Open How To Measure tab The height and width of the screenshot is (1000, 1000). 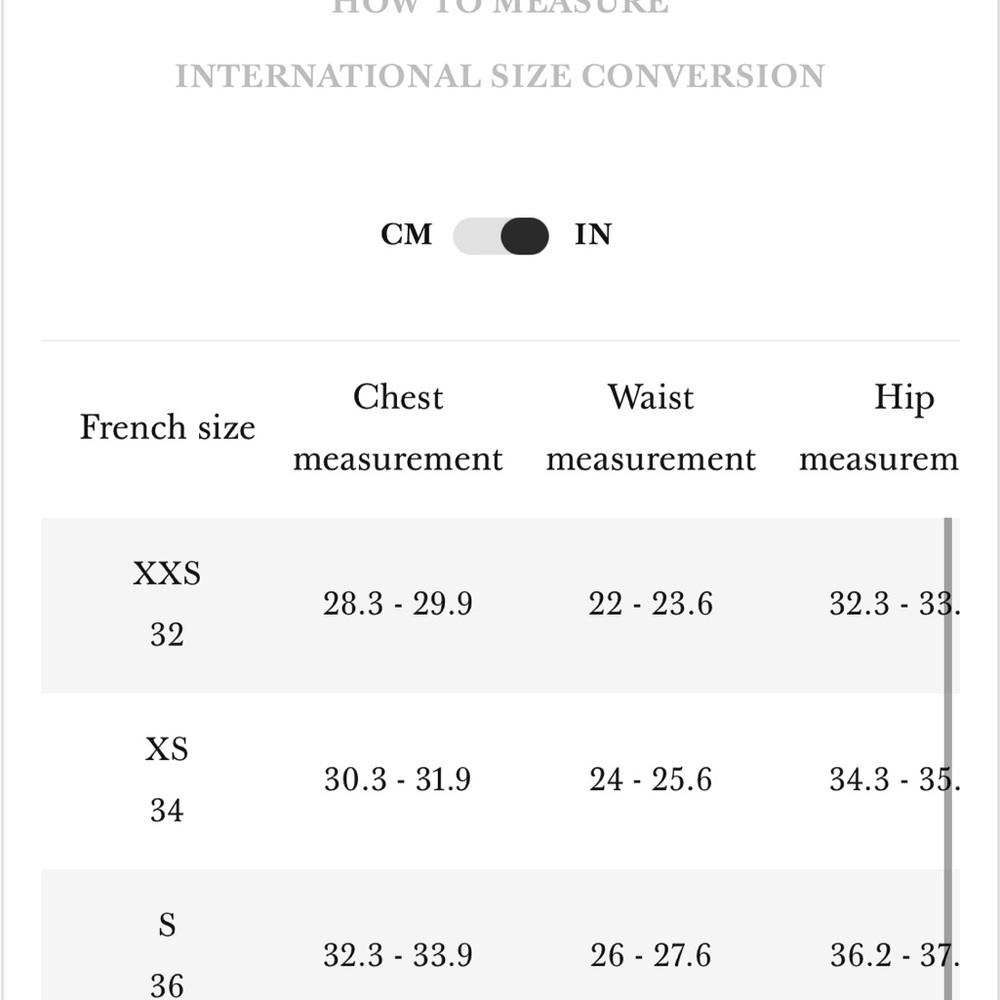[x=500, y=6]
